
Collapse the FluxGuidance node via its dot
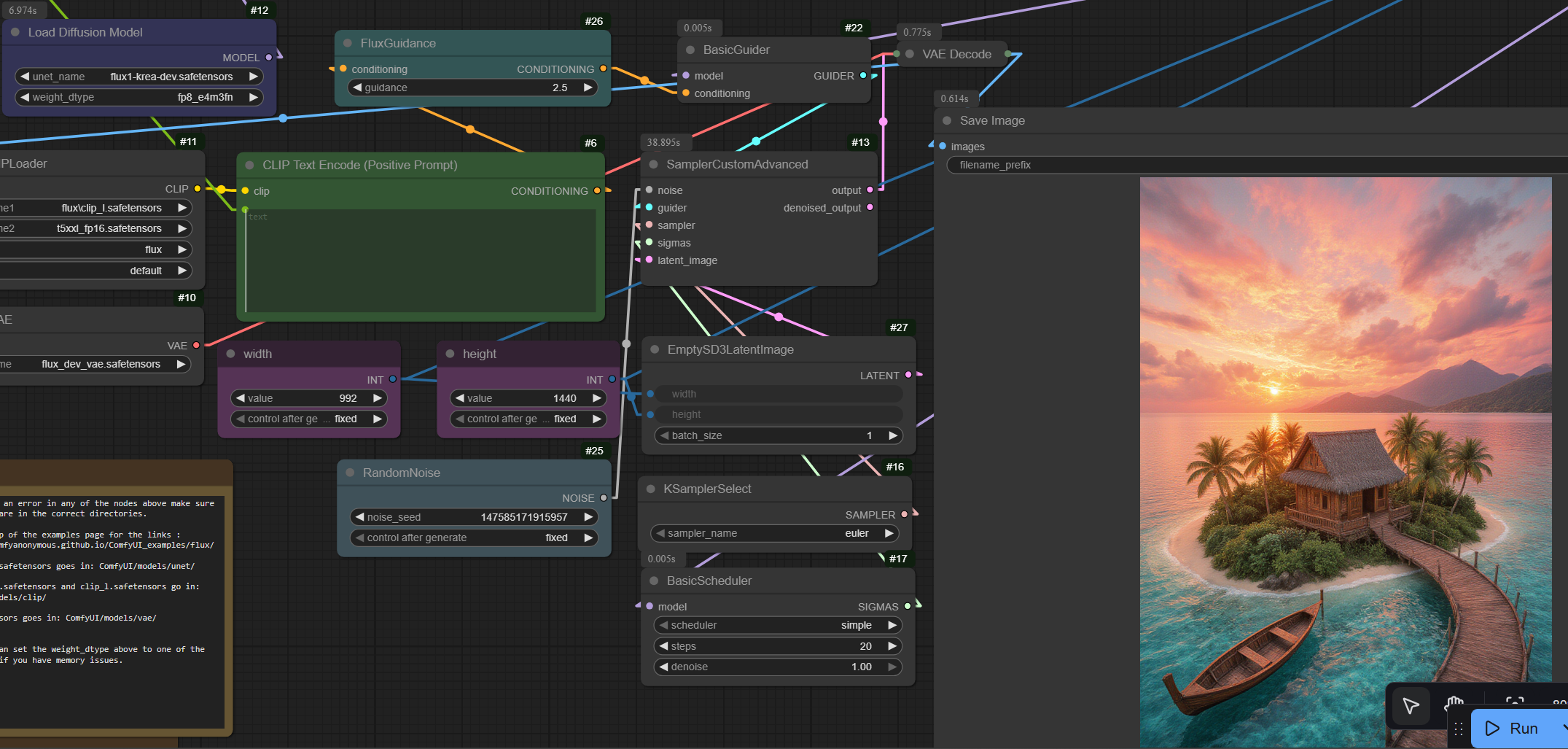point(348,43)
